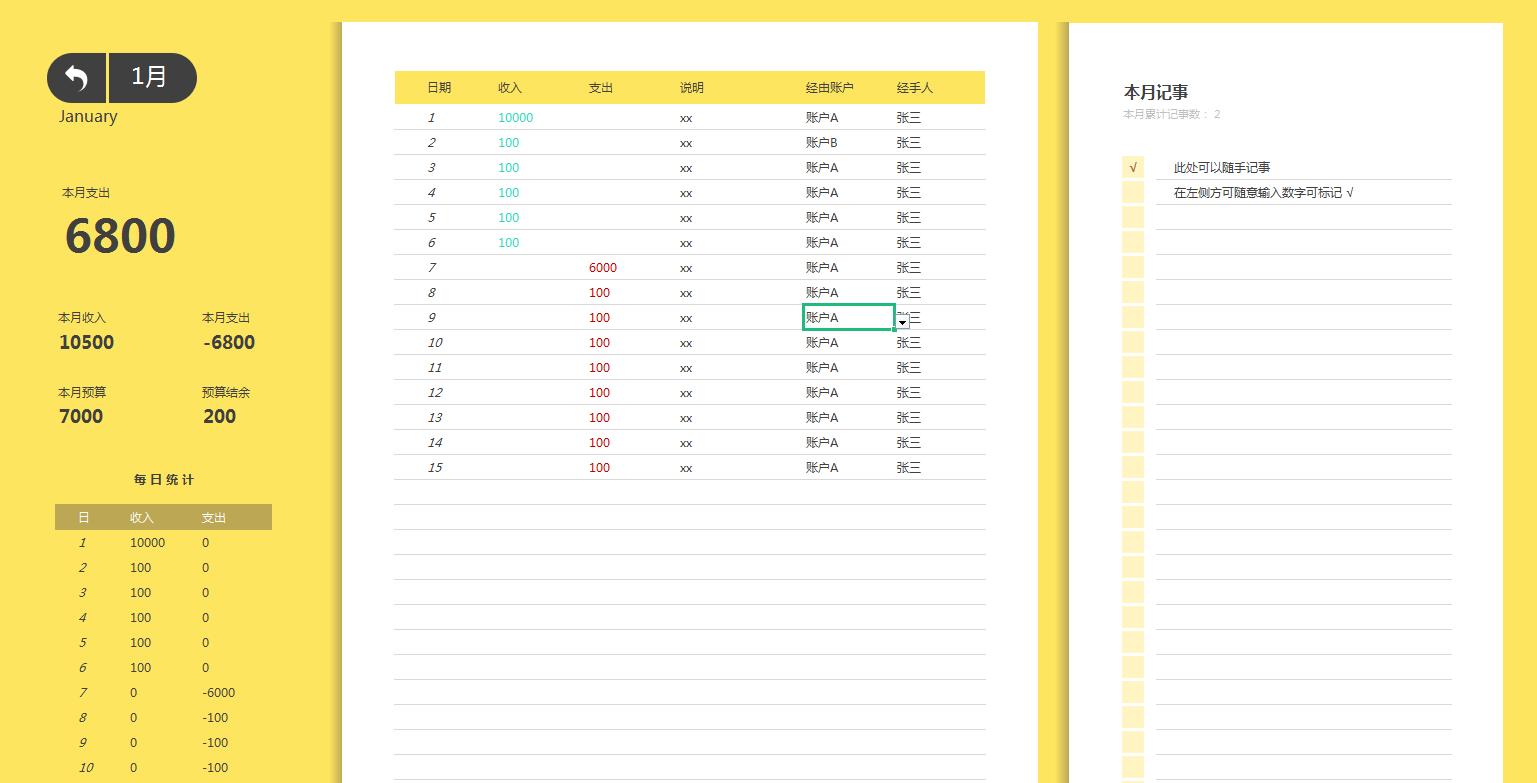Click the 本月预算 label

coord(82,392)
